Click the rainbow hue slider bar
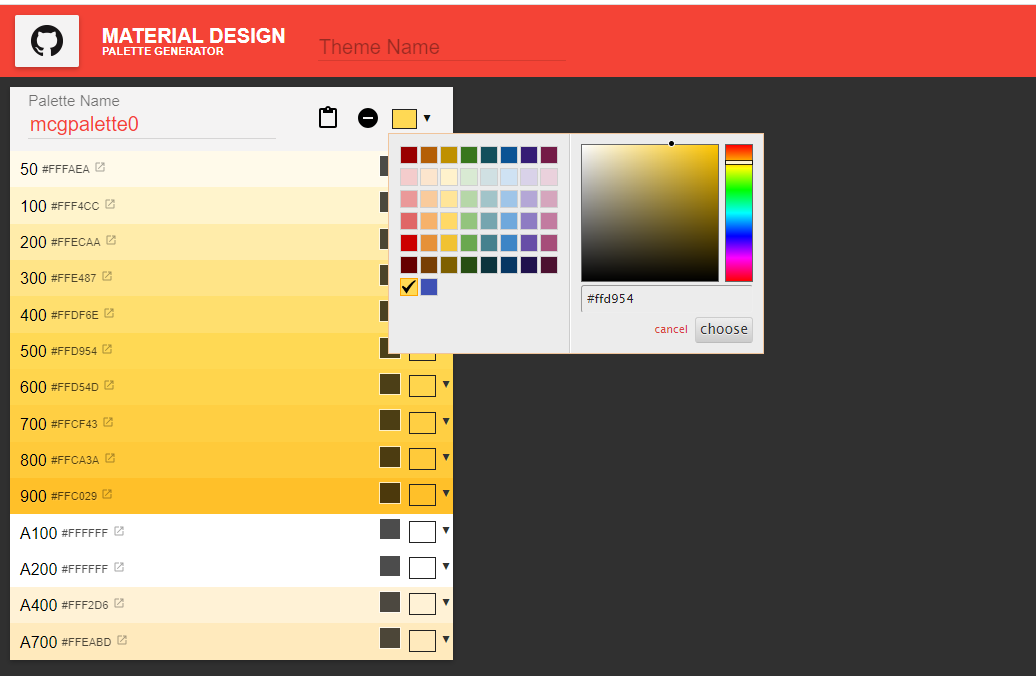The width and height of the screenshot is (1036, 676). (739, 213)
